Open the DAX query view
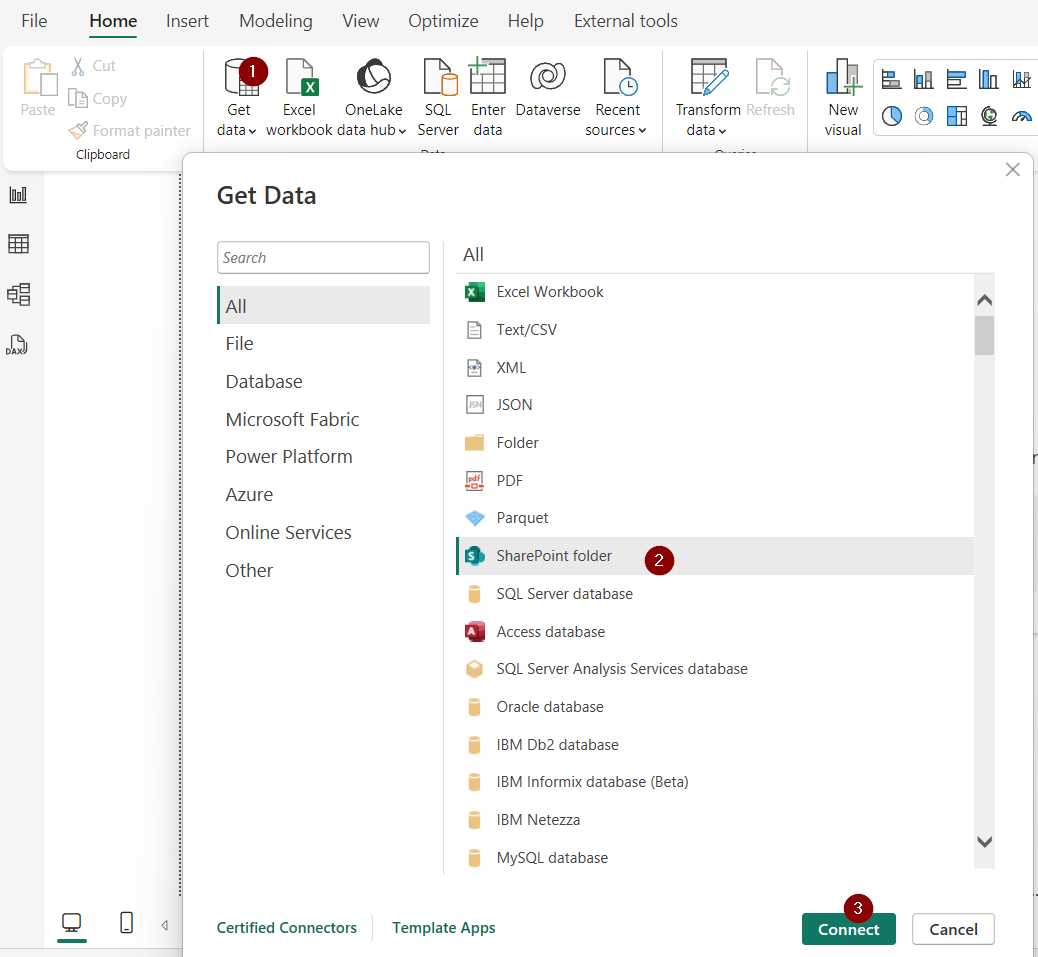 [x=18, y=344]
